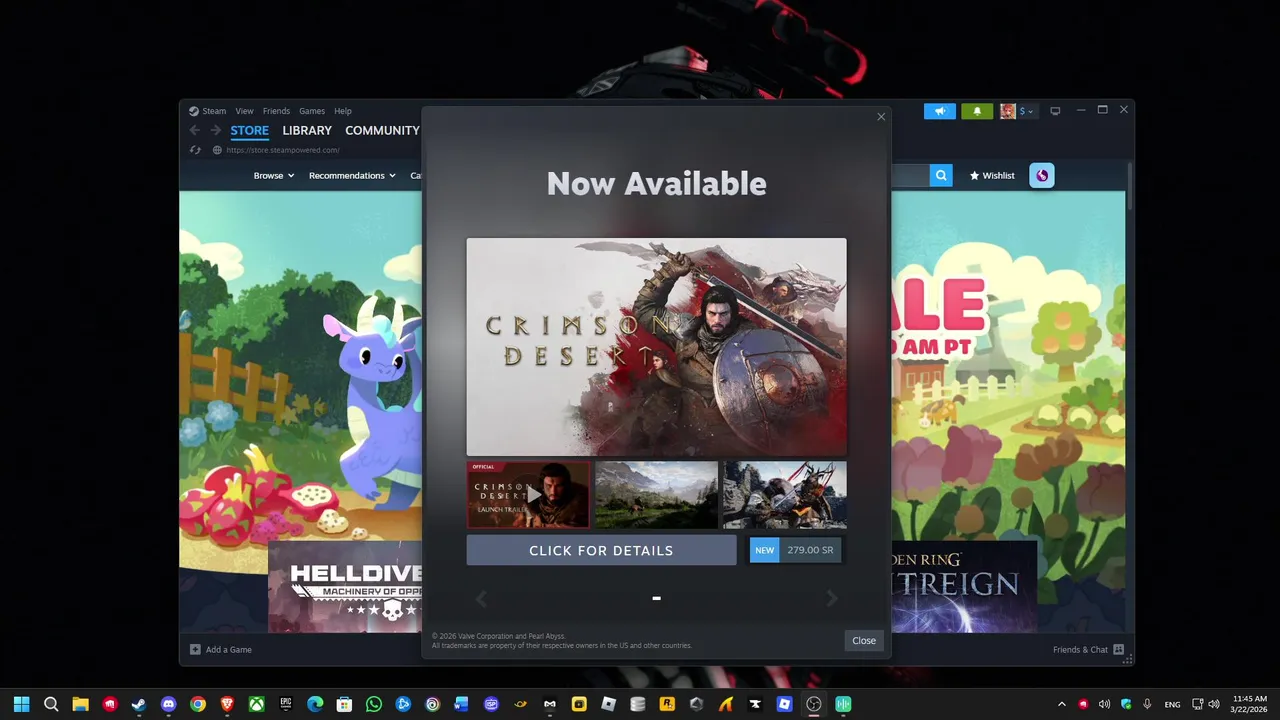Open the Xbox app from the taskbar
The height and width of the screenshot is (720, 1280).
point(256,704)
